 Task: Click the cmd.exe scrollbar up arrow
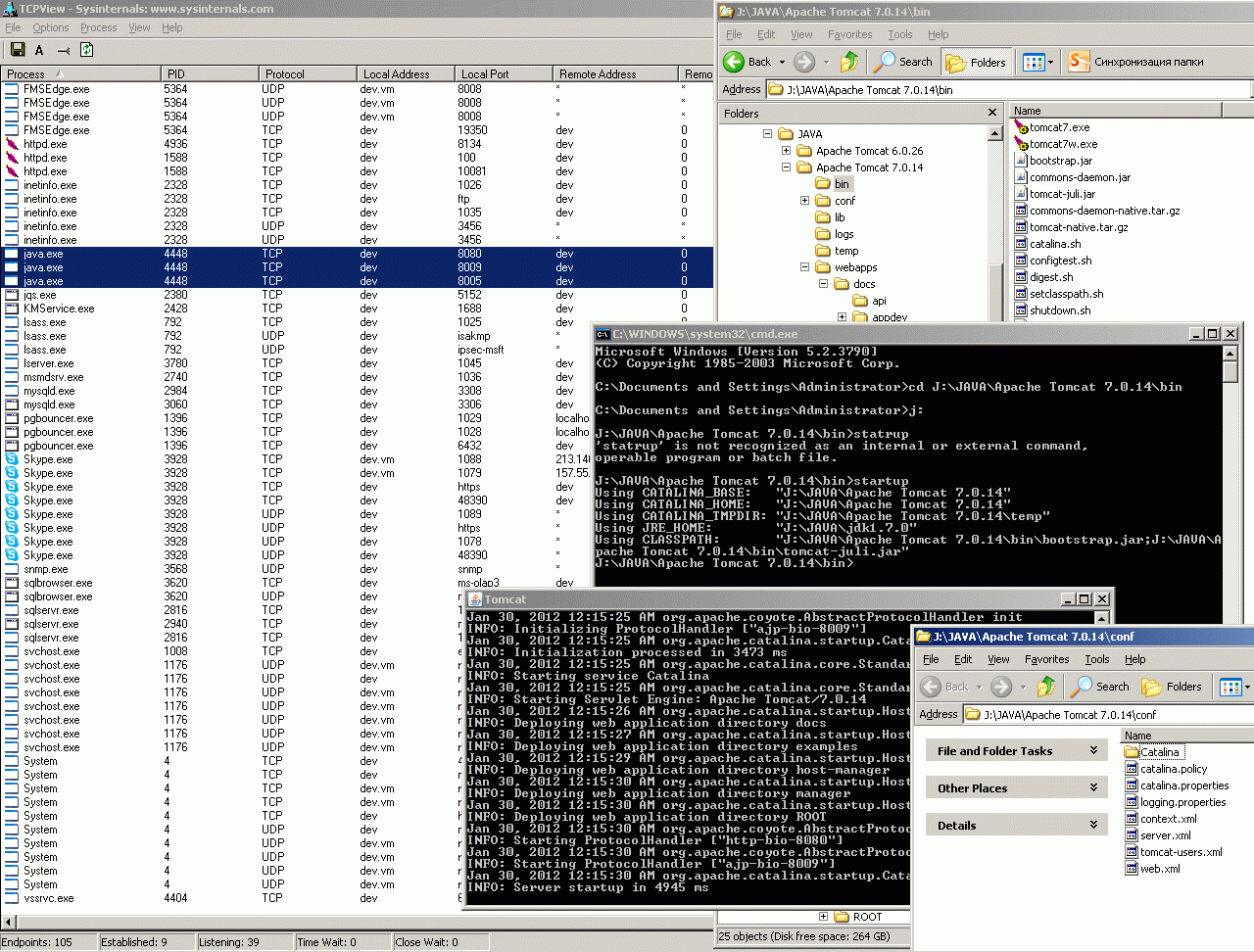(1230, 354)
